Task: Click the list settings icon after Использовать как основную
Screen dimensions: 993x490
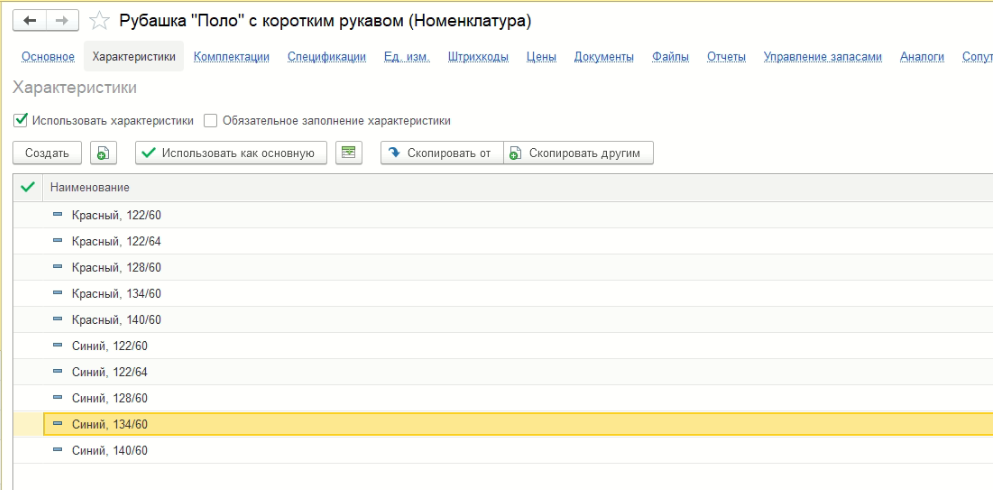Action: click(349, 153)
